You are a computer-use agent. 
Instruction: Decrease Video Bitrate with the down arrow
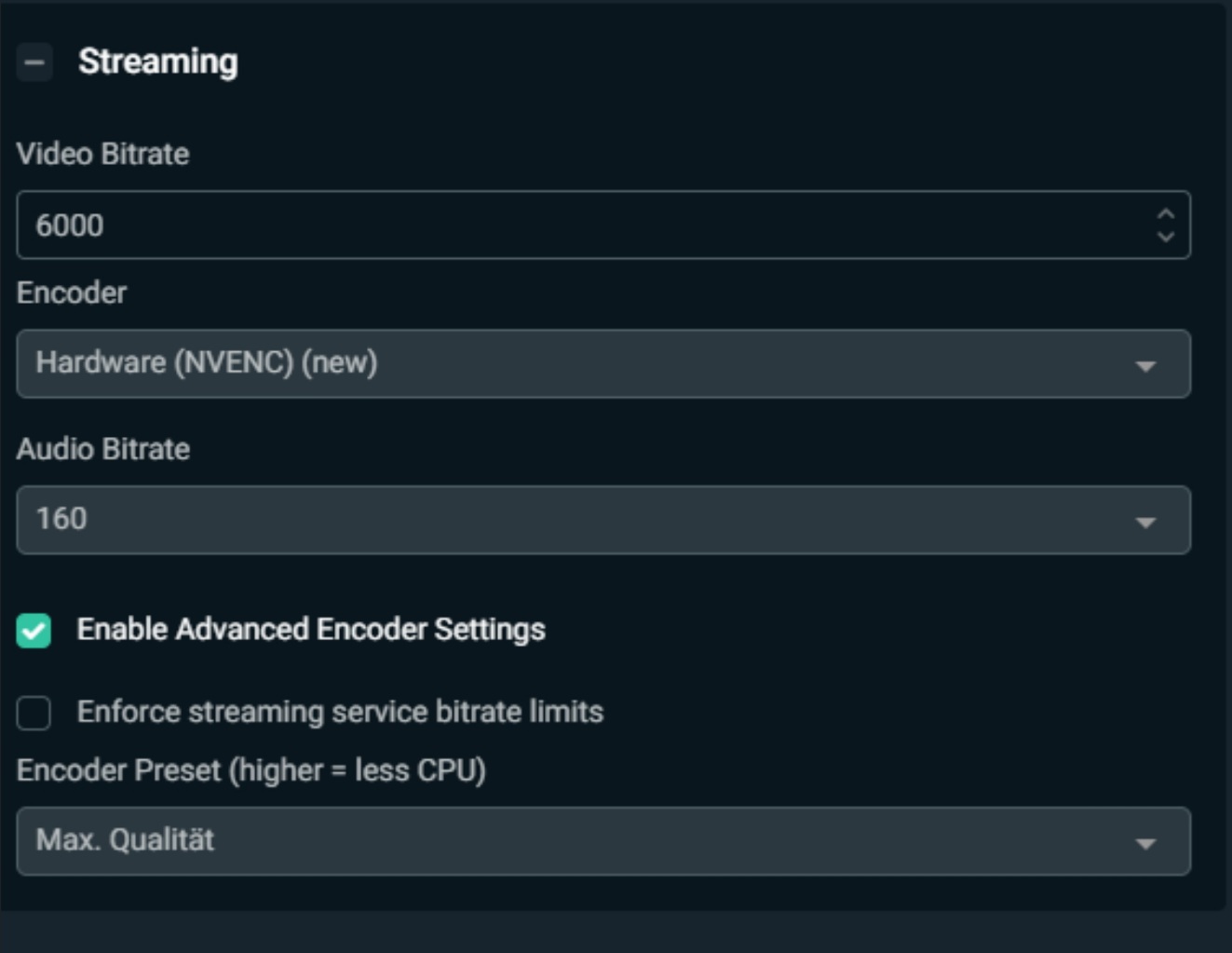point(1165,237)
